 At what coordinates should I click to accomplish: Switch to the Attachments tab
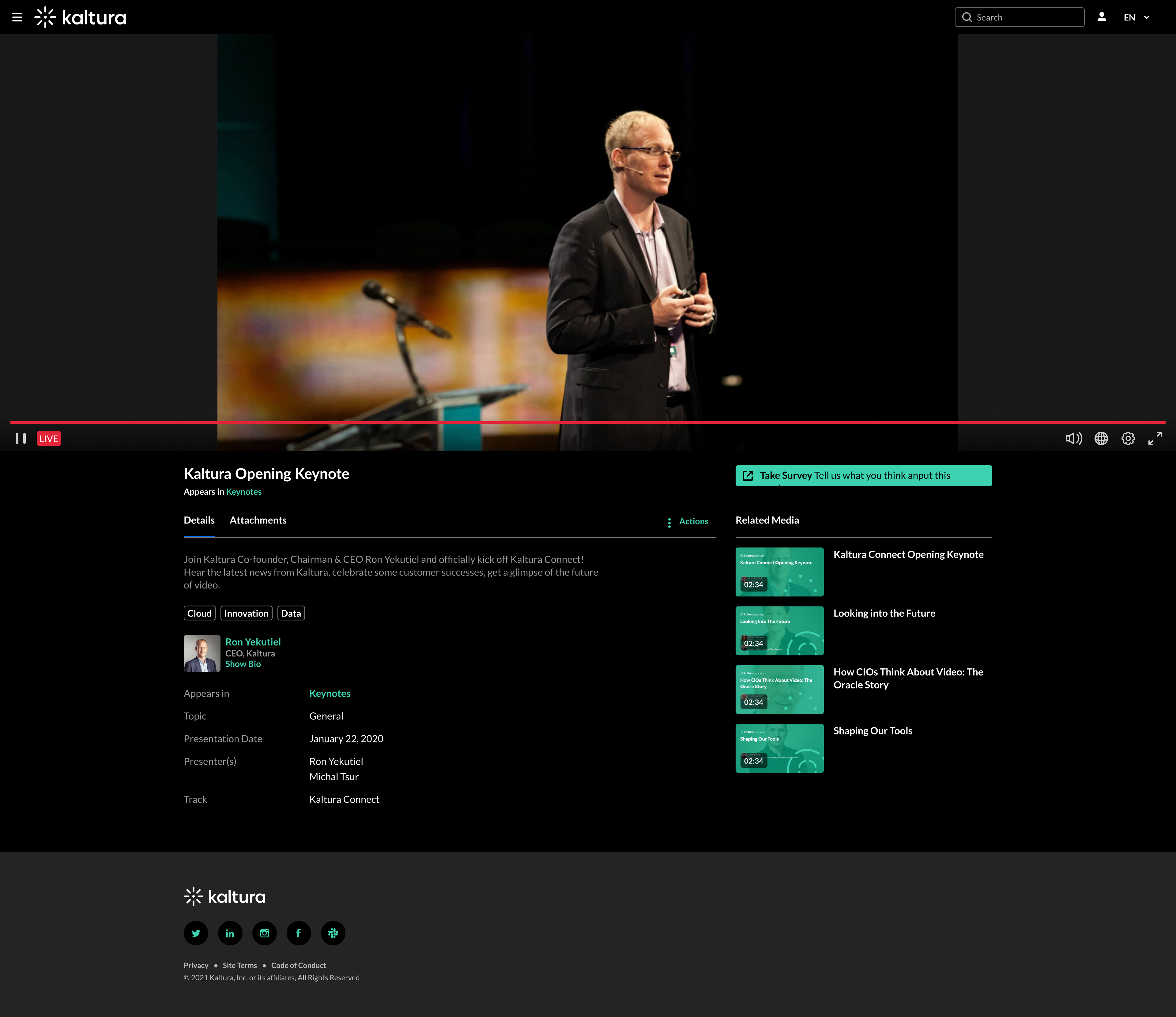click(258, 520)
